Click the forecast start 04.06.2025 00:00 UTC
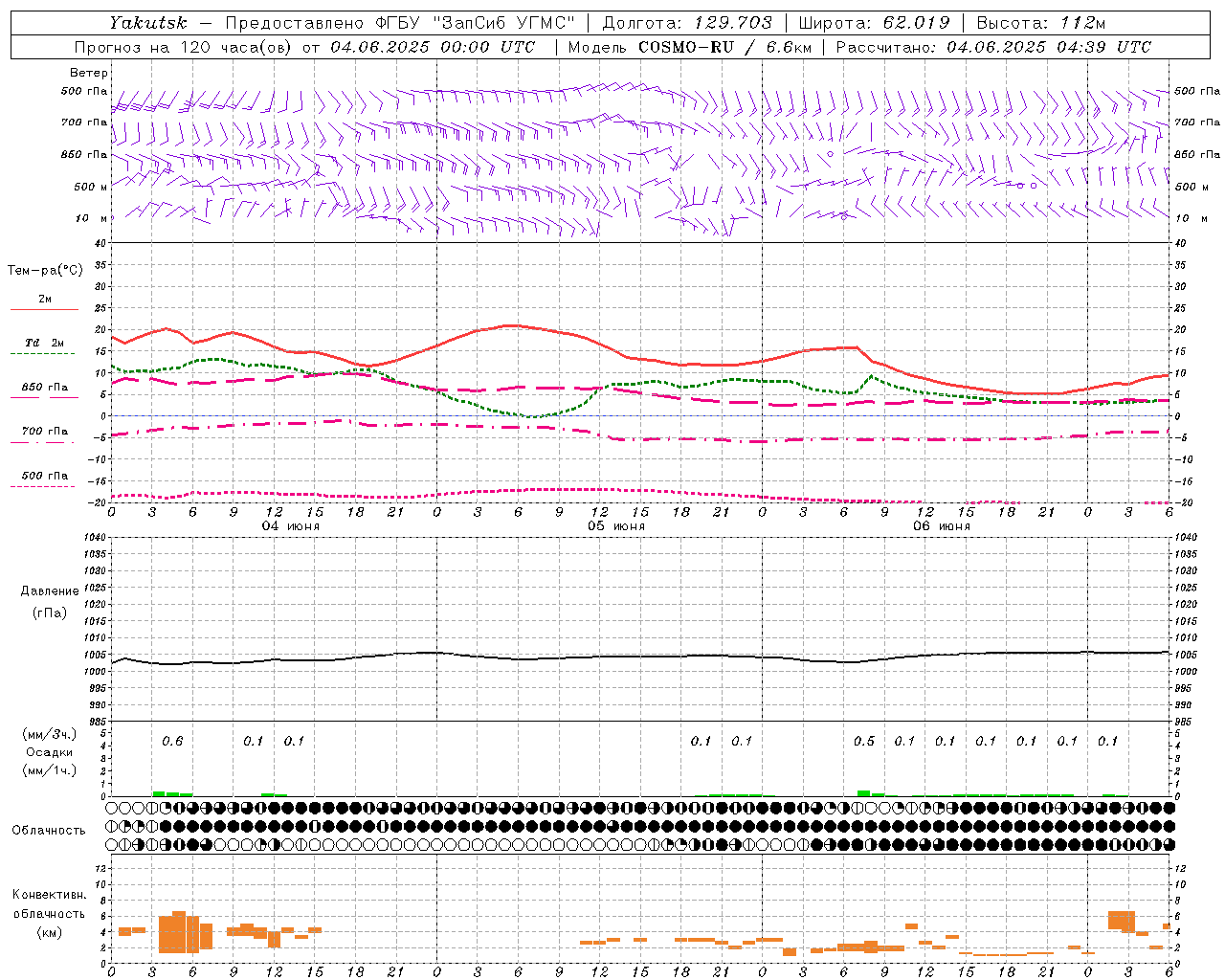Image resolution: width=1225 pixels, height=980 pixels. click(433, 47)
